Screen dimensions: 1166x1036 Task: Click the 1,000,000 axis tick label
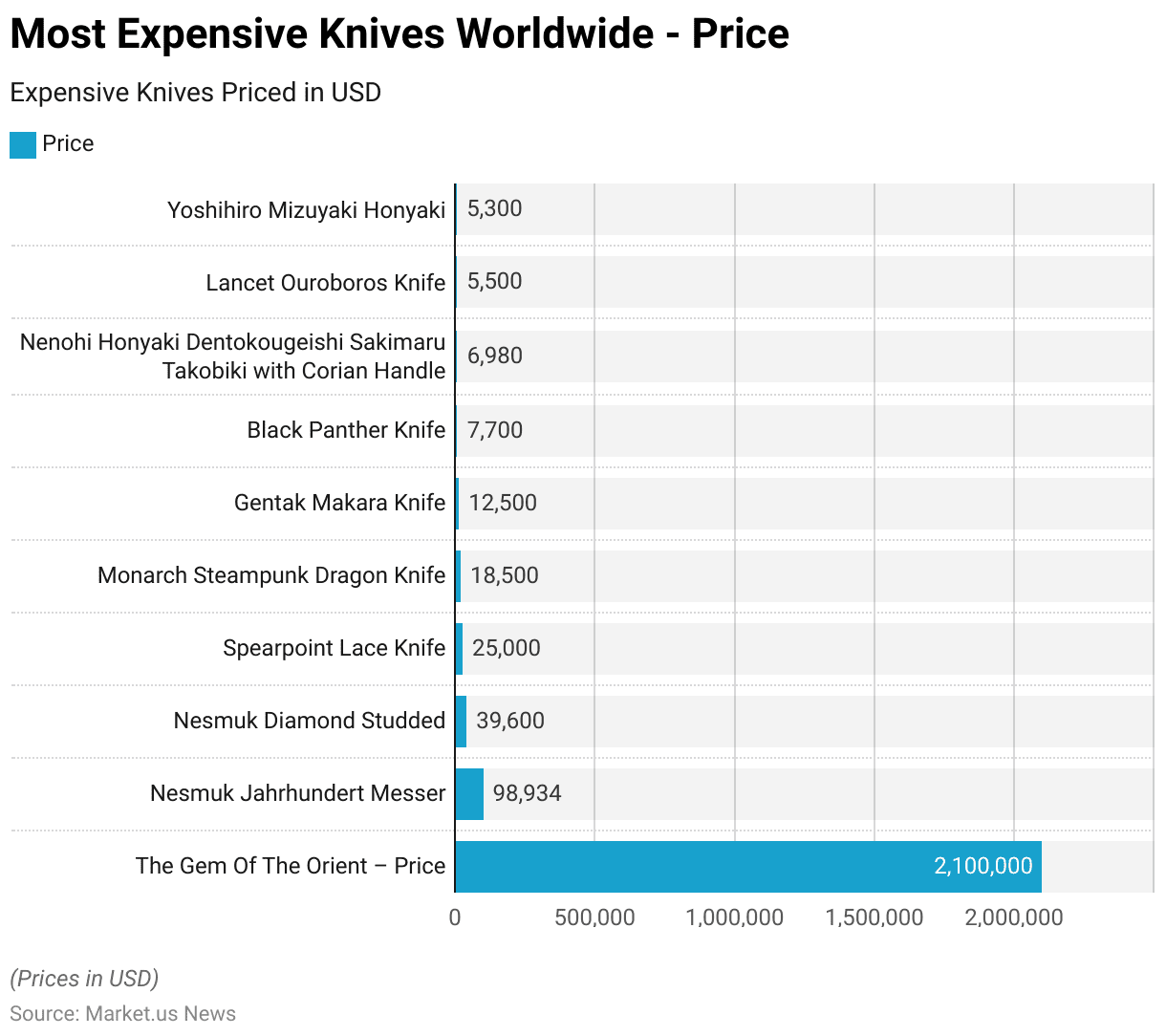coord(734,918)
